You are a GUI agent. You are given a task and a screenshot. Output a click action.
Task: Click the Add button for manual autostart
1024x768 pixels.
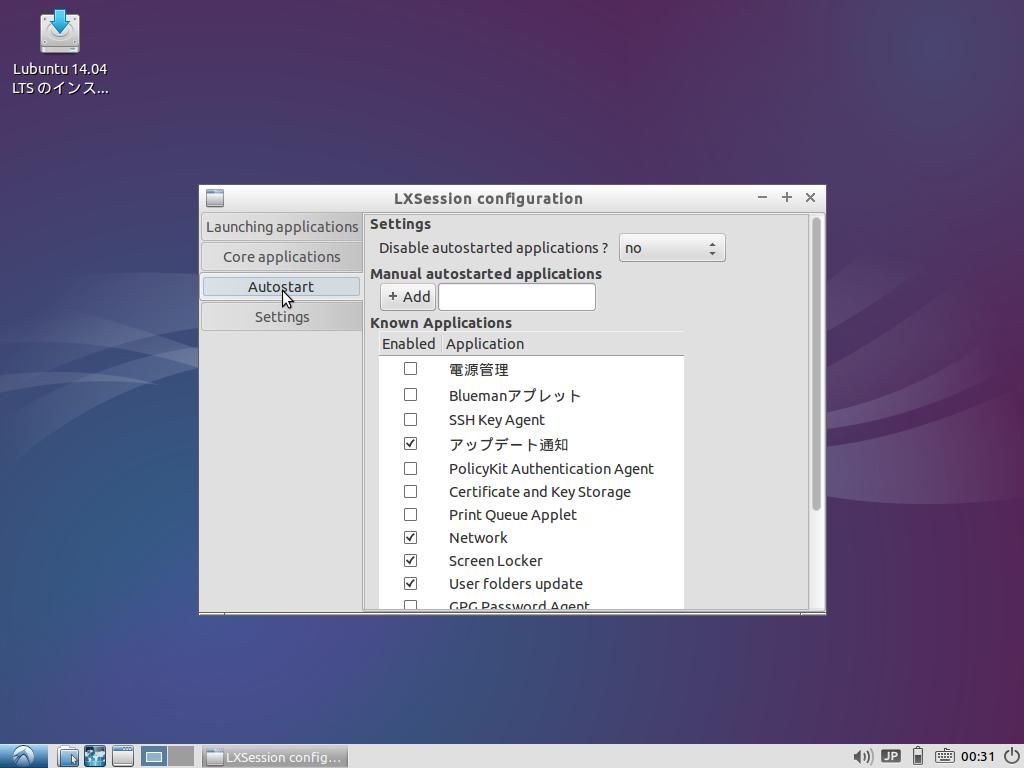coord(407,296)
